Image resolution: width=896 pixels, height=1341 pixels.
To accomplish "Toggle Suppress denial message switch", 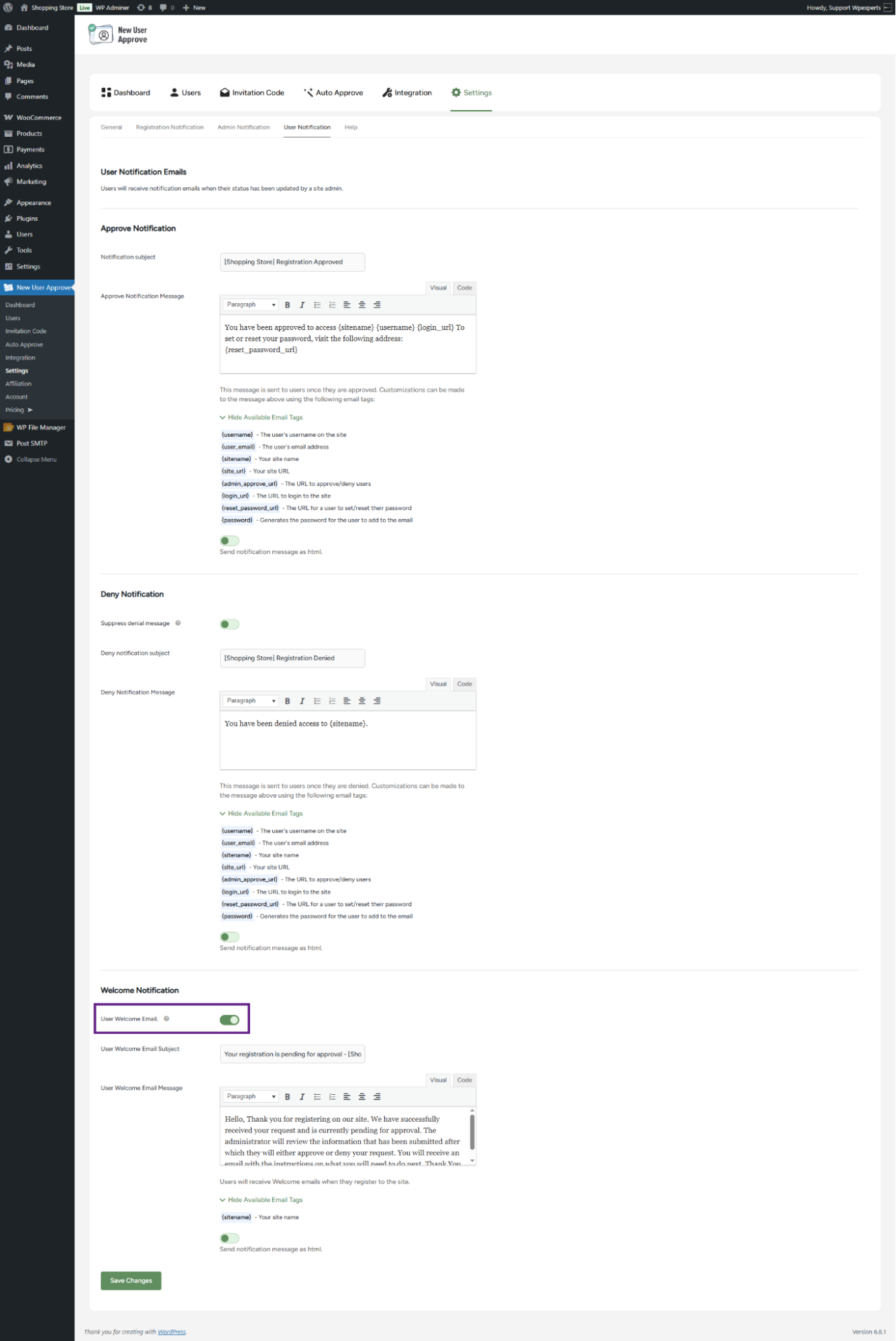I will point(229,625).
